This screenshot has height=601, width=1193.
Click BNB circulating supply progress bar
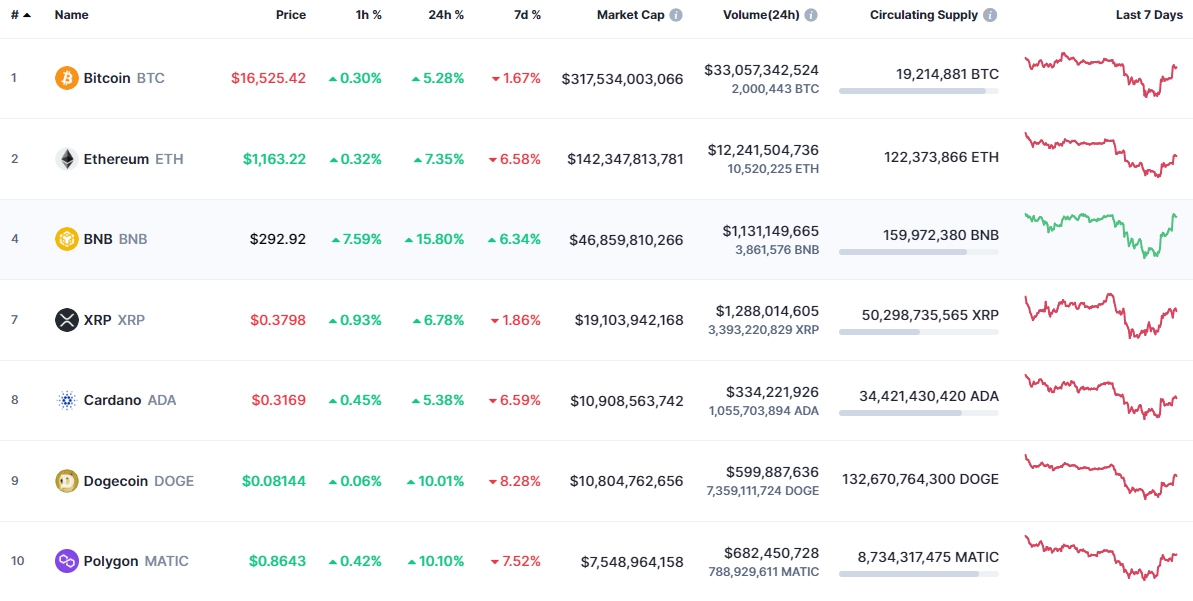pyautogui.click(x=919, y=252)
